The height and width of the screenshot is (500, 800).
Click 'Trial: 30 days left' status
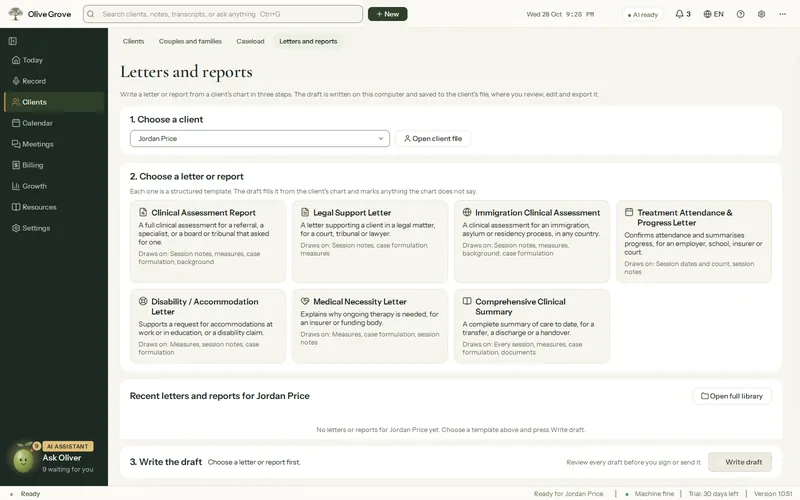coord(713,494)
